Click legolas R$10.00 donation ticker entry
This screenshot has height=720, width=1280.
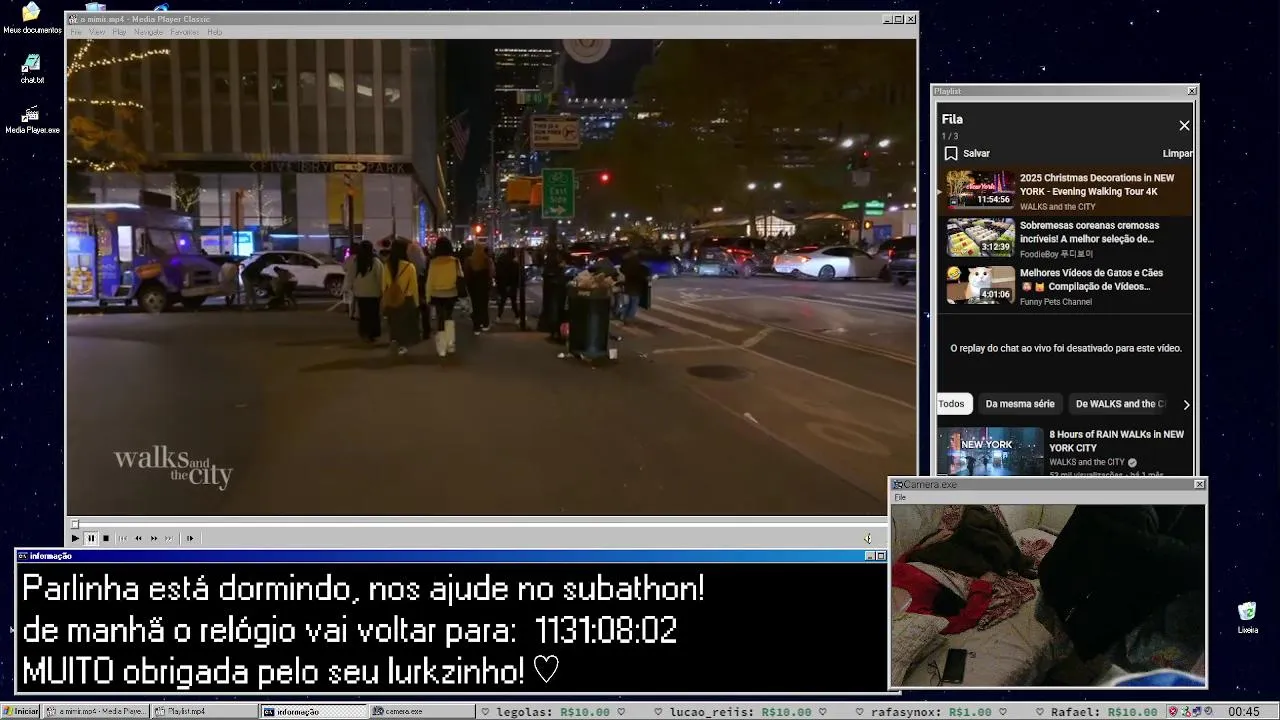click(x=554, y=712)
